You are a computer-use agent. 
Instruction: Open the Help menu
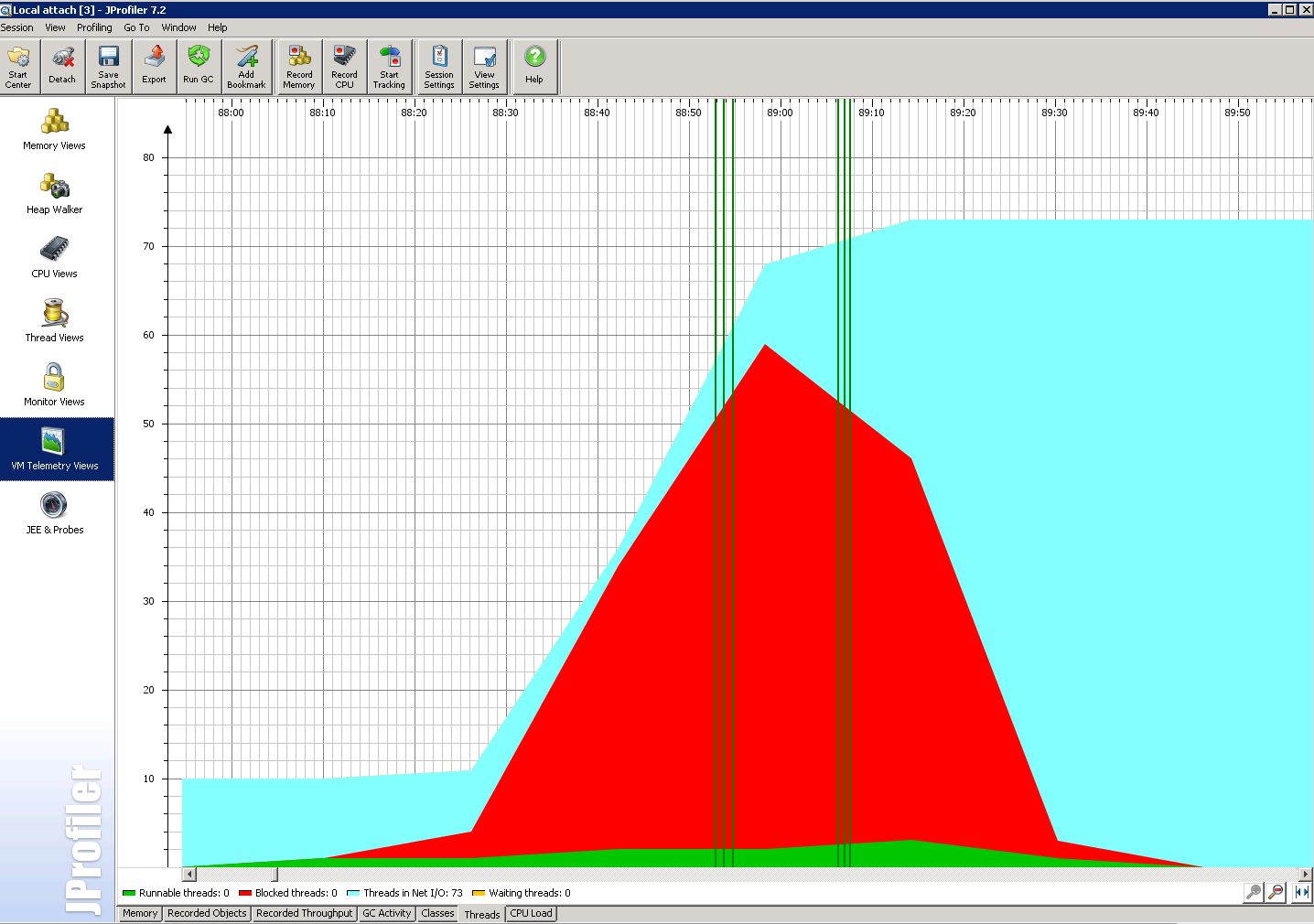pyautogui.click(x=217, y=27)
